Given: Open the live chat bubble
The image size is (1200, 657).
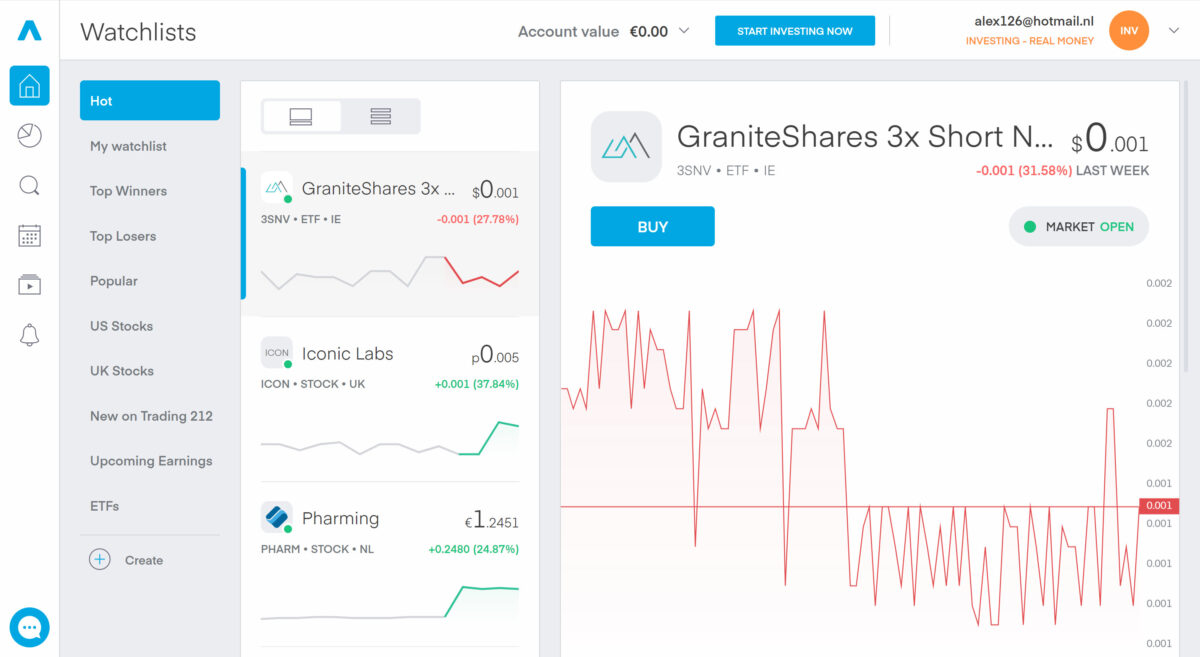Looking at the screenshot, I should pos(29,628).
